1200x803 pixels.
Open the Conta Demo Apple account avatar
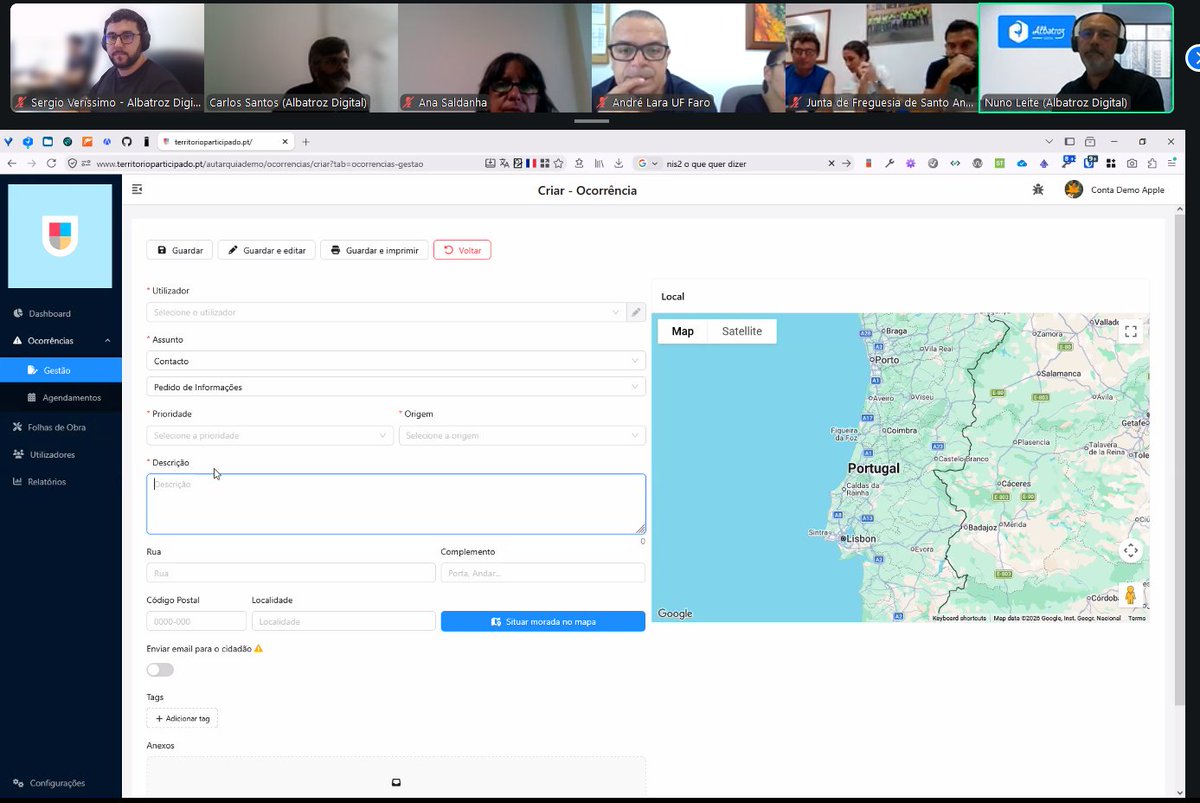point(1074,189)
